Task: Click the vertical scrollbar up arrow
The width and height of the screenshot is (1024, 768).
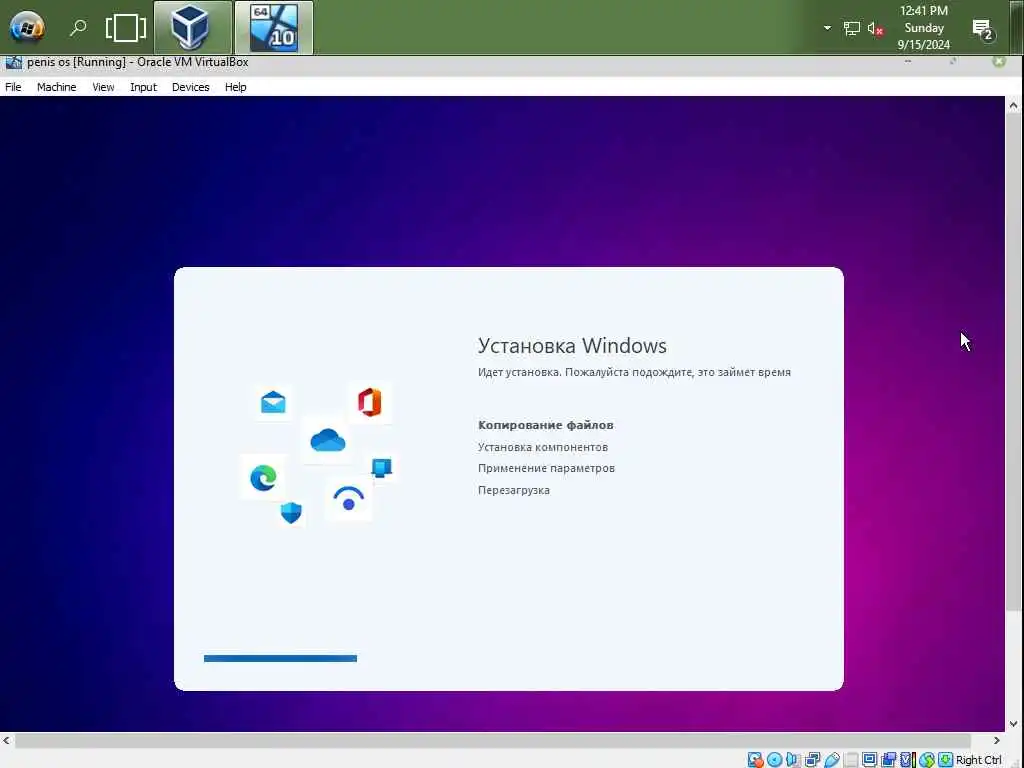Action: (x=1014, y=106)
